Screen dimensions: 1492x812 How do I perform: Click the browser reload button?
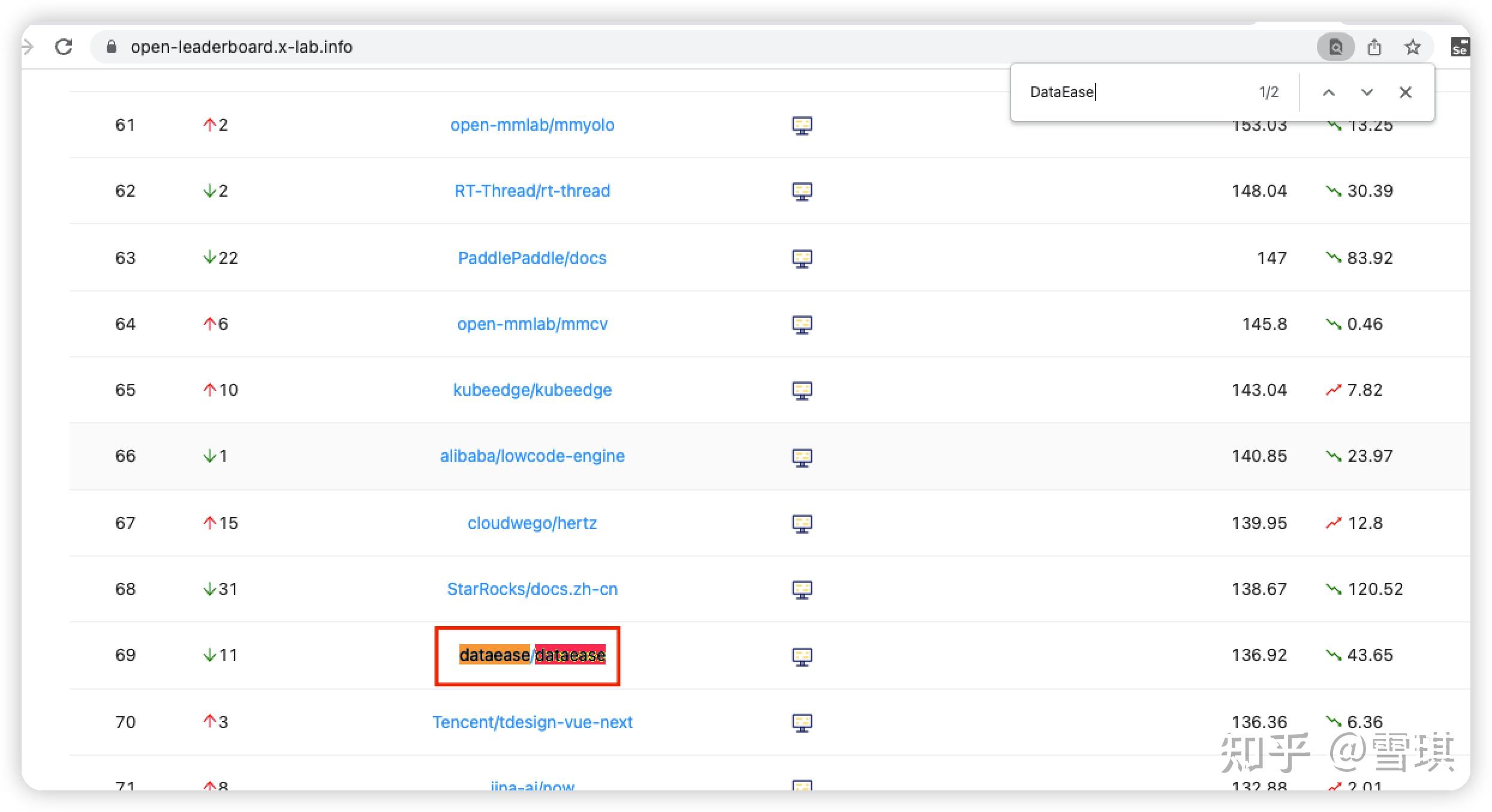[64, 47]
